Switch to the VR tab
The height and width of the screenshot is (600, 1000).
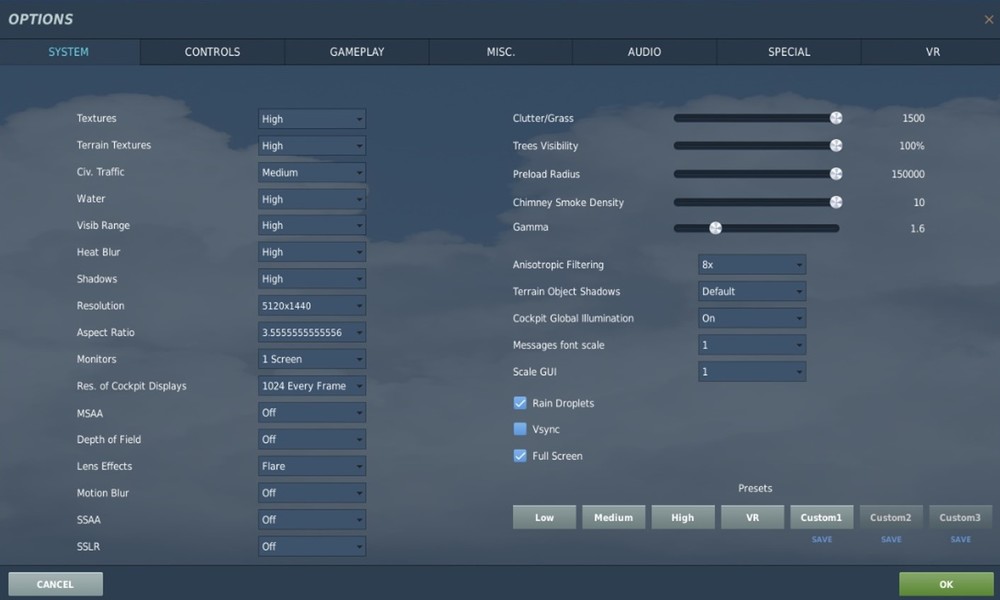point(932,51)
